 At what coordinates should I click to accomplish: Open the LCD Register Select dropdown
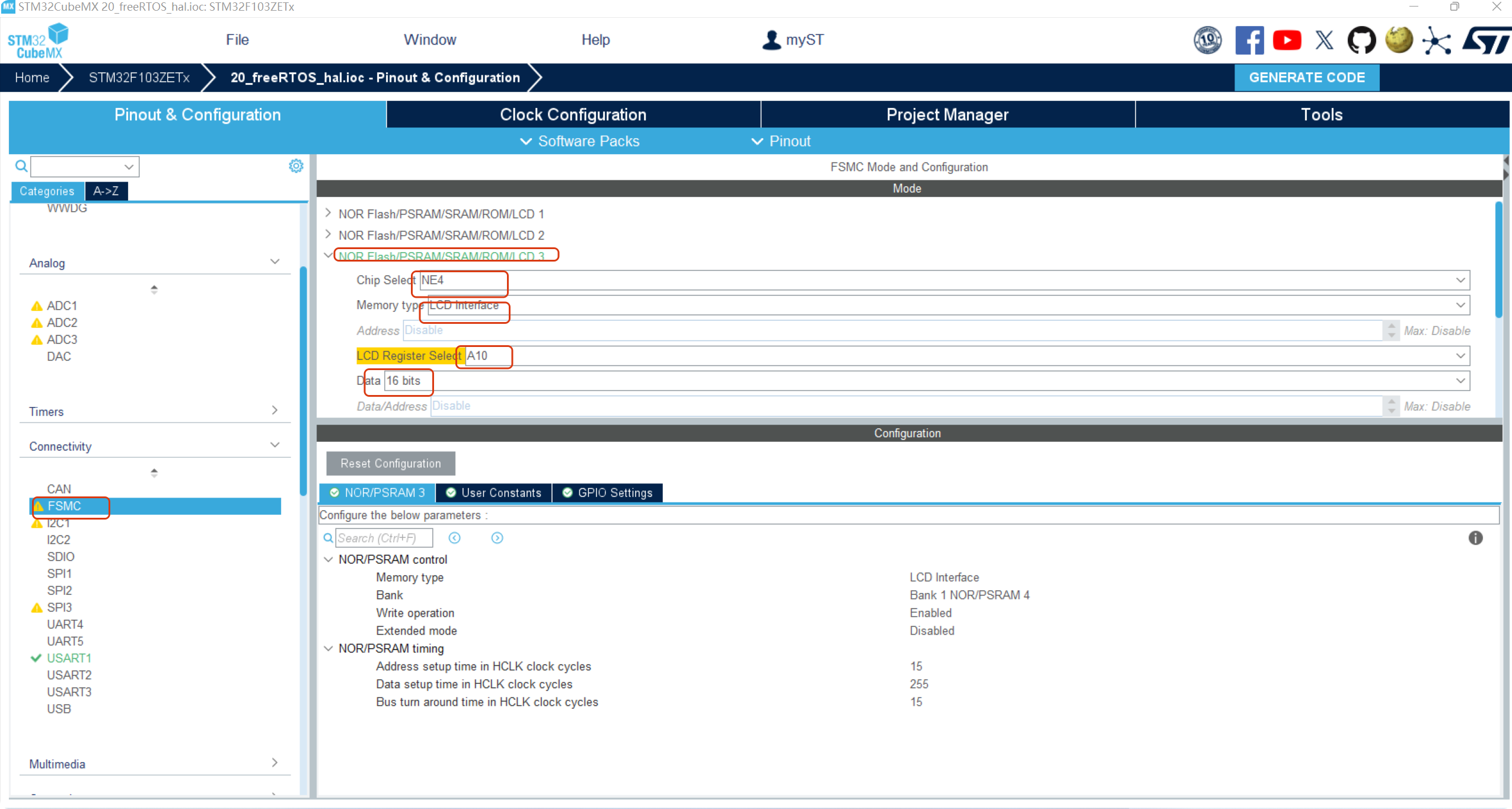pyautogui.click(x=1460, y=356)
